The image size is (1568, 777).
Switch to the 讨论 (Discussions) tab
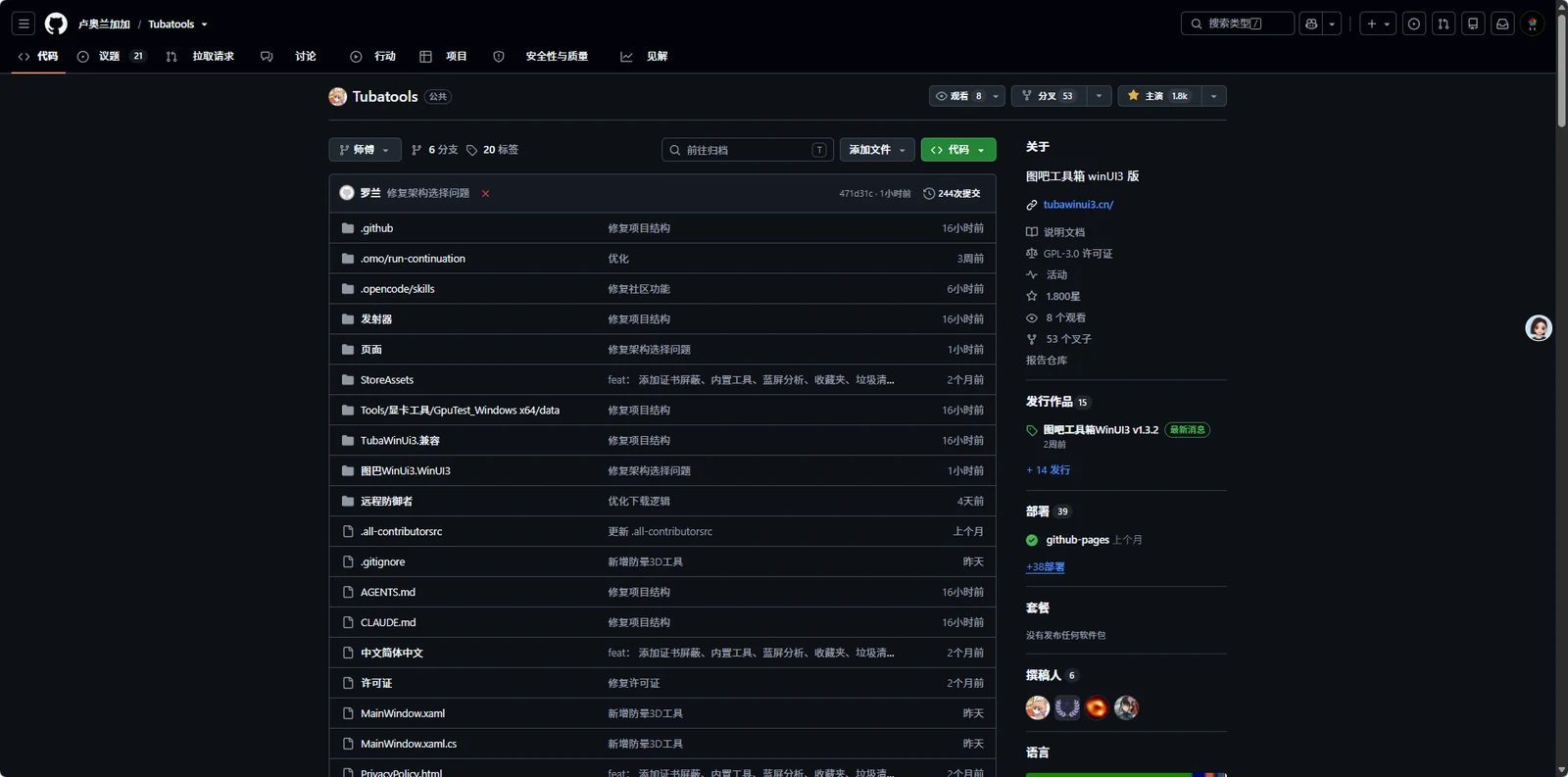[288, 56]
